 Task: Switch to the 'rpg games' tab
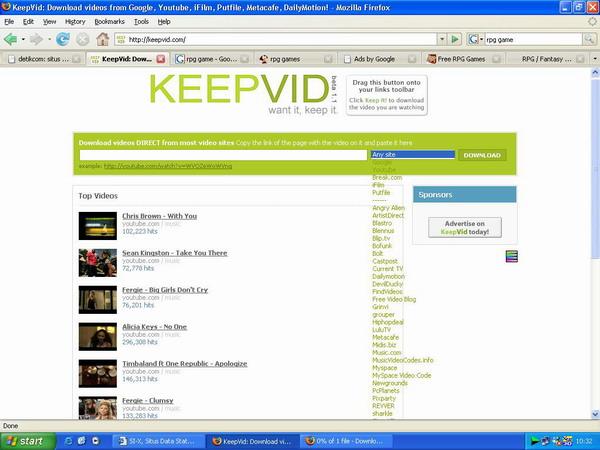(295, 59)
